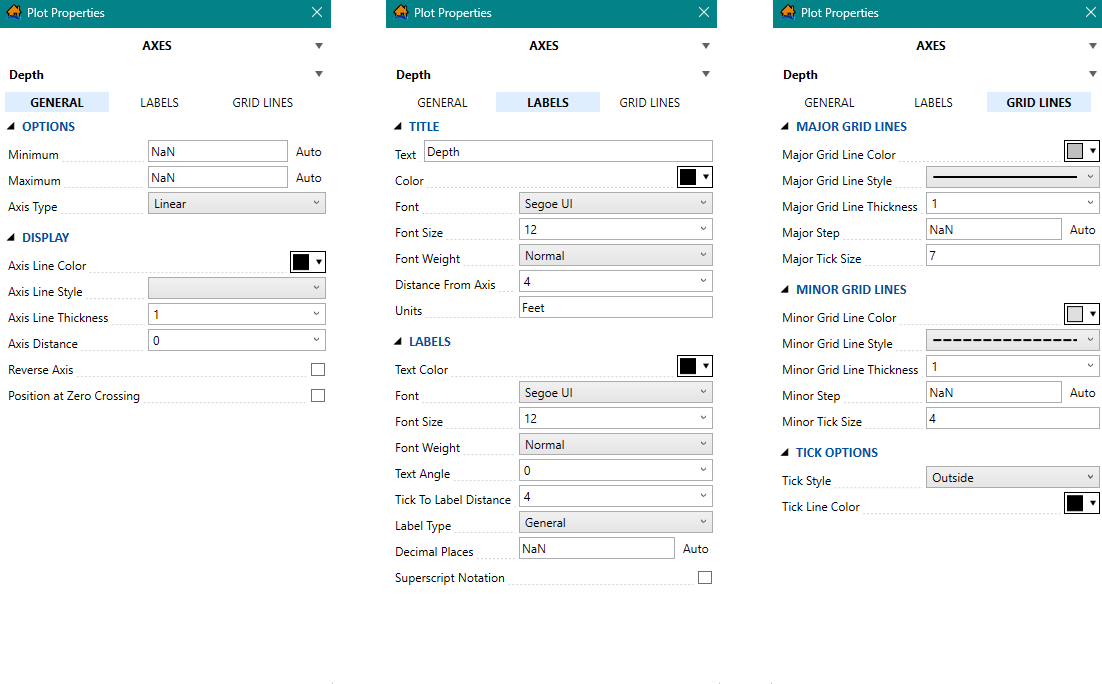The height and width of the screenshot is (684, 1102).
Task: Open the Label Type dropdown showing General
Action: point(615,523)
